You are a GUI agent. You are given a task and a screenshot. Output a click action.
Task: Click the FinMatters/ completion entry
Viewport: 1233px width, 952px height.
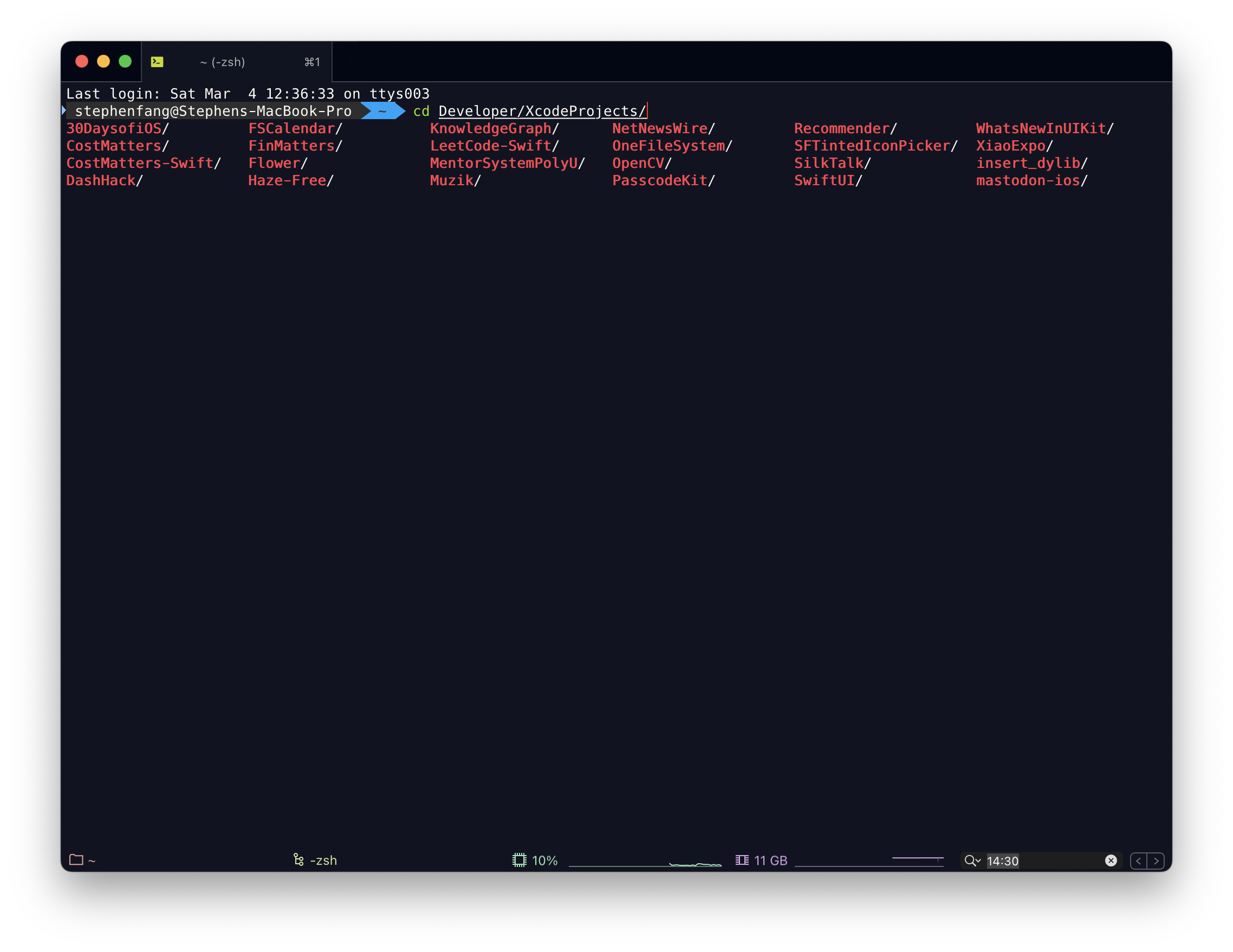[x=295, y=146]
